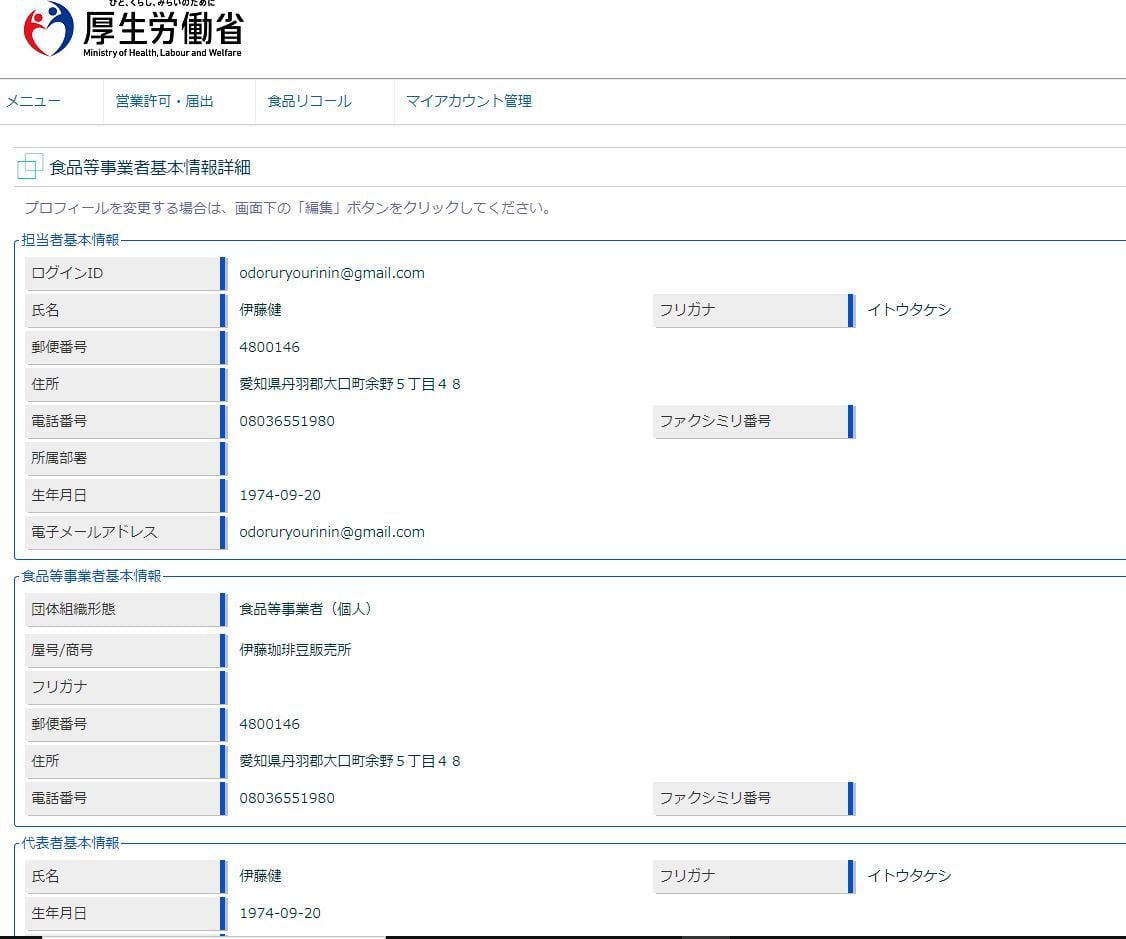This screenshot has width=1126, height=939.
Task: Select the 屋号/商号 value 伊藤珈琲豆販売所
Action: click(295, 650)
